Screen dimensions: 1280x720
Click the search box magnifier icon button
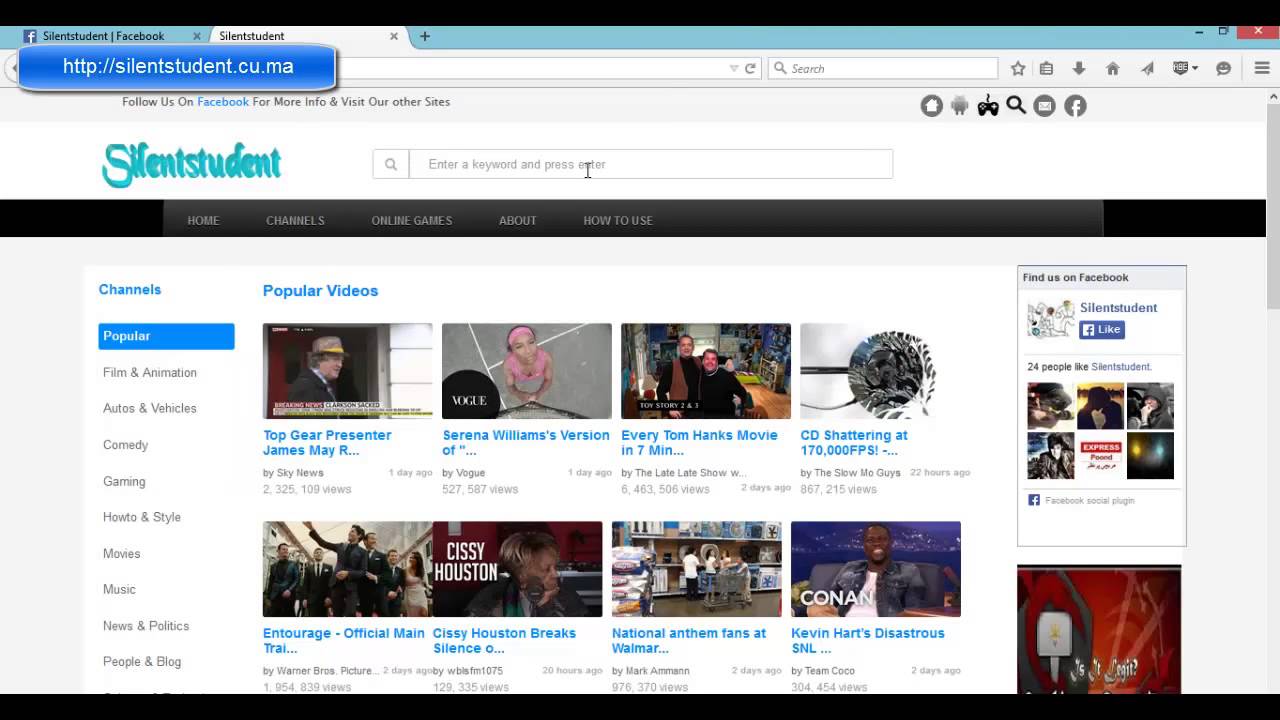pos(391,164)
